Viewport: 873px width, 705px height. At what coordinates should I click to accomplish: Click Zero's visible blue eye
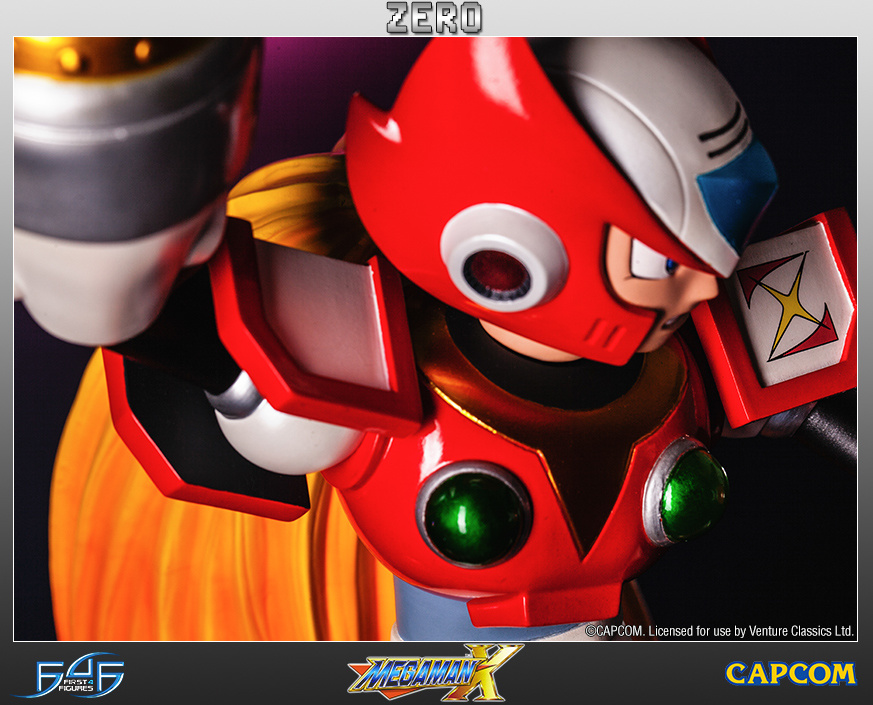[669, 265]
